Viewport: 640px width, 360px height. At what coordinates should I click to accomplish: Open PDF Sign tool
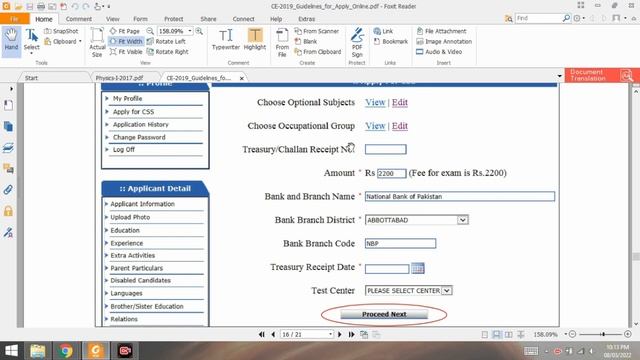[x=357, y=42]
